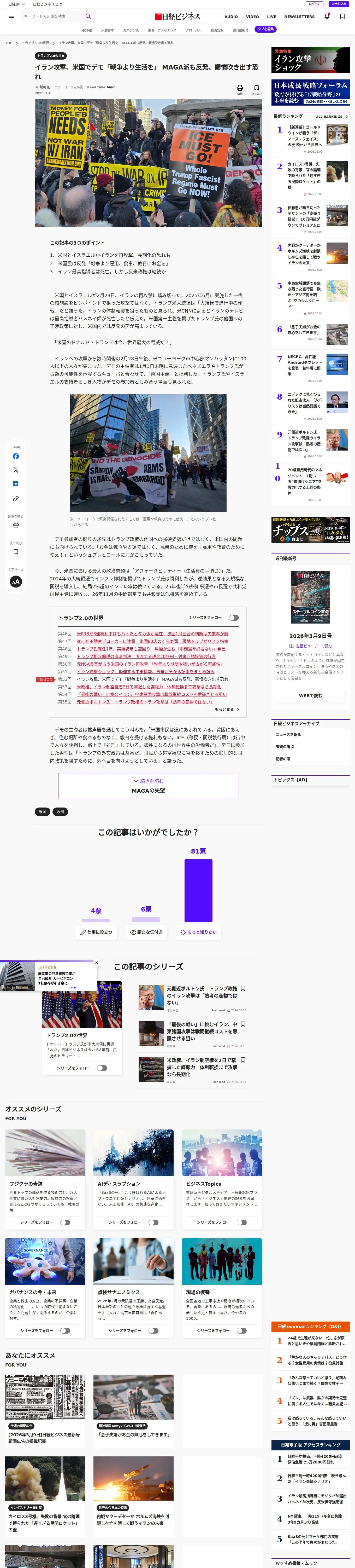The width and height of the screenshot is (355, 1568).
Task: Bookmark the 元側近ボルトン氏 series article
Action: pyautogui.click(x=243, y=989)
